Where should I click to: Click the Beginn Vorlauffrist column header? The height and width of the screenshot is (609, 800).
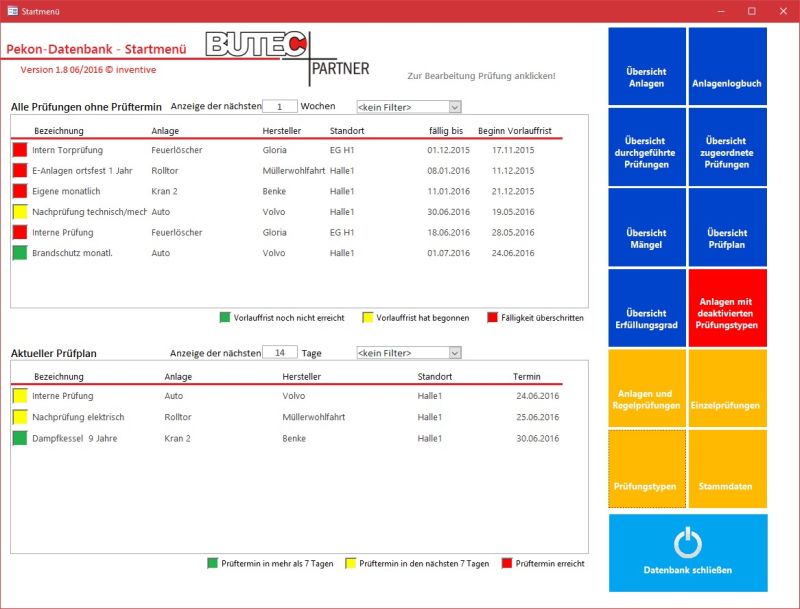point(515,131)
